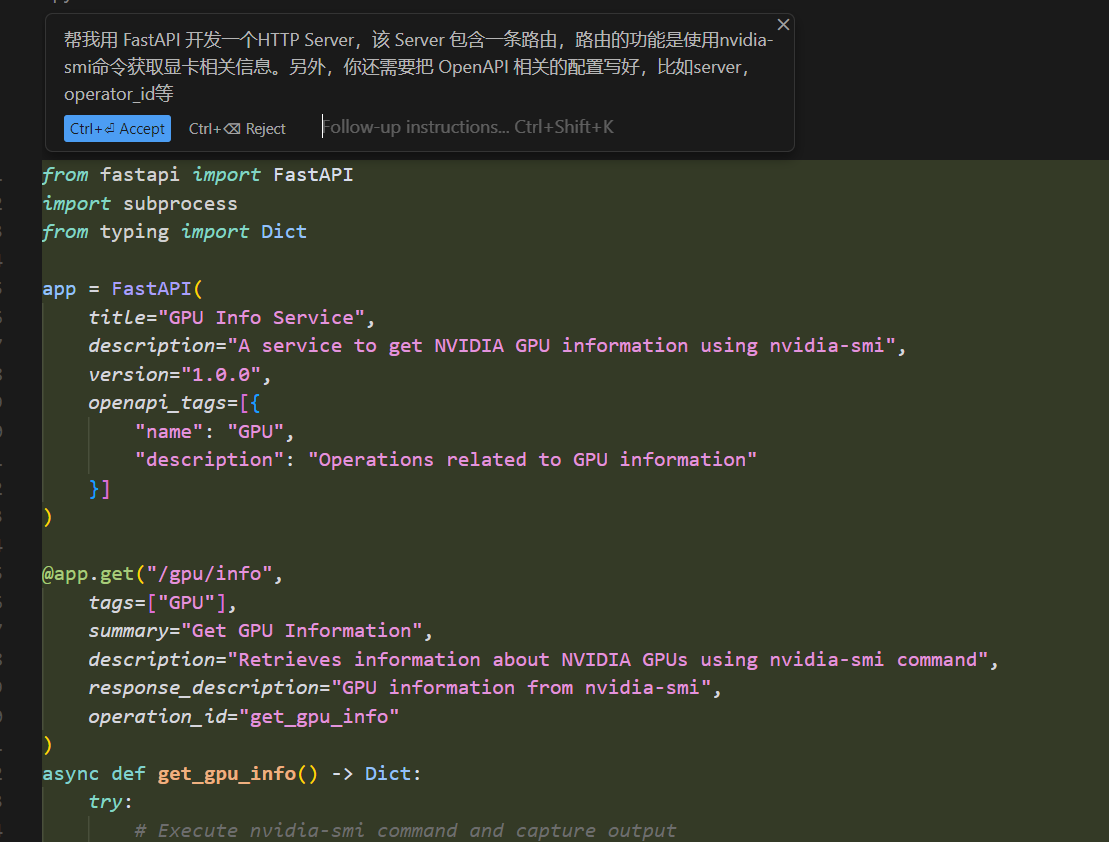Click the 'Execute nvidia-smi command' comment

point(405,831)
